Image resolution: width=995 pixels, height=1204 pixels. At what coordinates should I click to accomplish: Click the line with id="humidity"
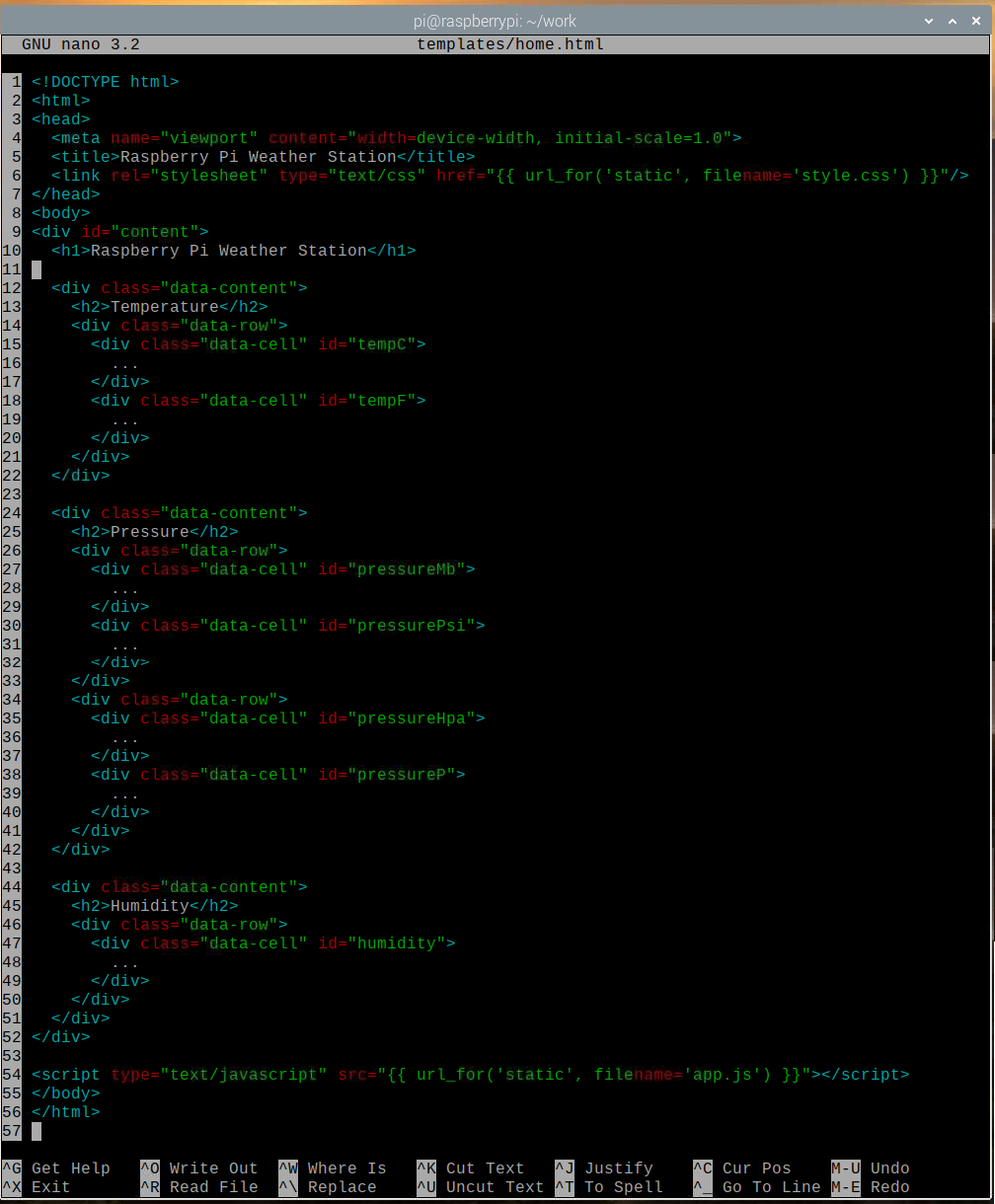coord(273,943)
